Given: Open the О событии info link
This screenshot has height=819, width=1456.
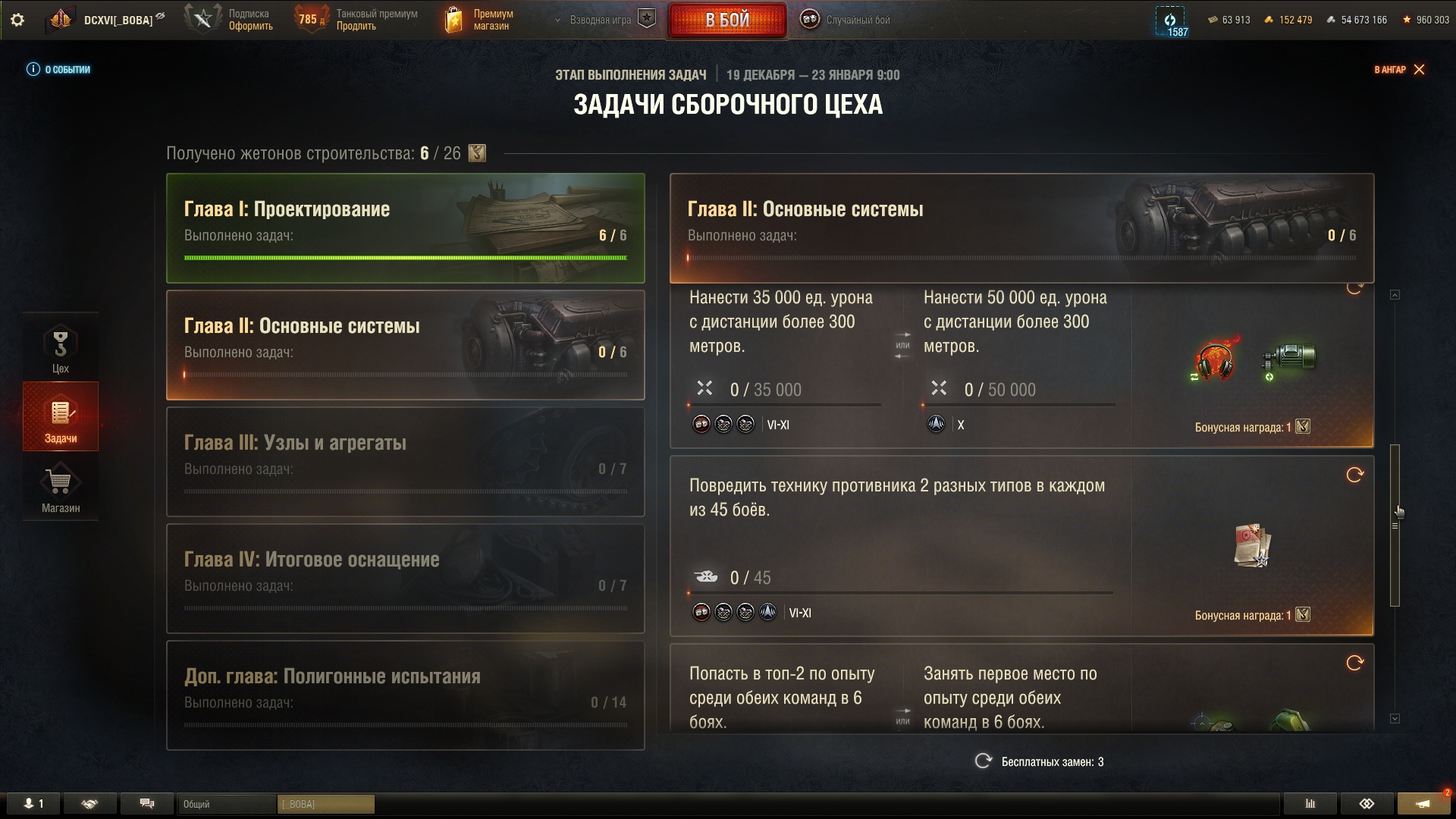Looking at the screenshot, I should pyautogui.click(x=58, y=70).
